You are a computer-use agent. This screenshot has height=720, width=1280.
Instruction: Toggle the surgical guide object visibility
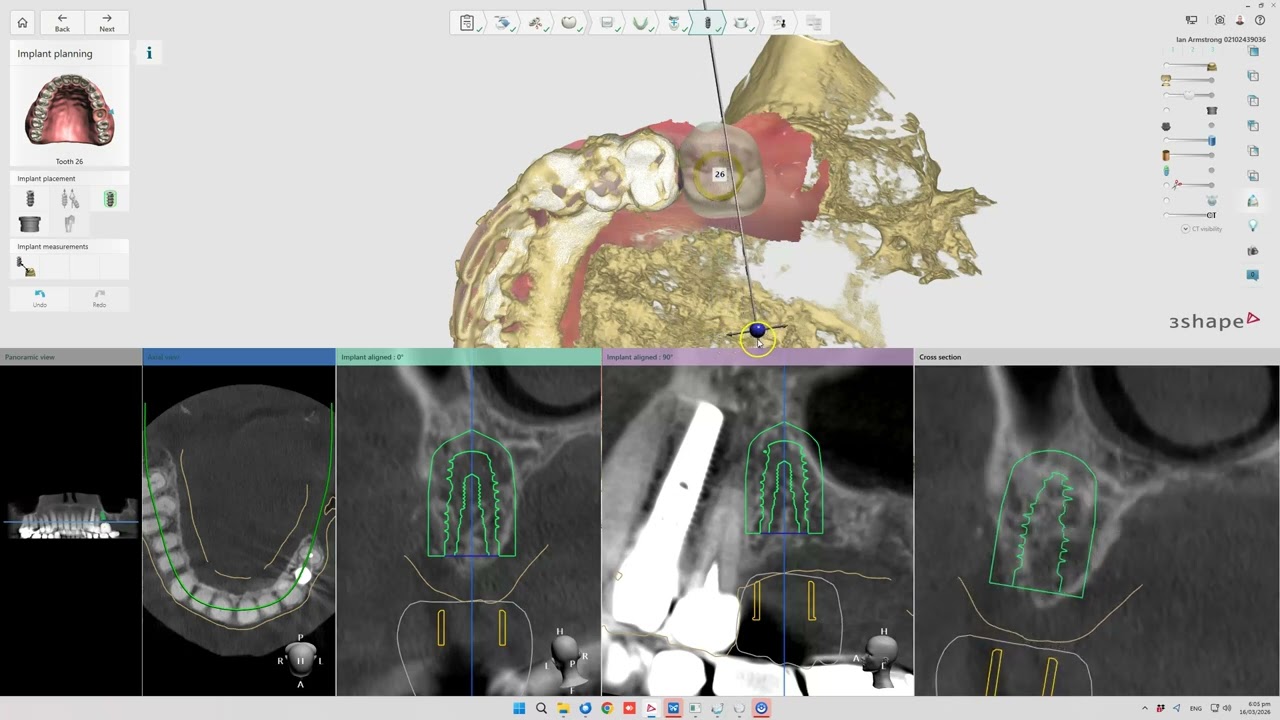[1212, 200]
